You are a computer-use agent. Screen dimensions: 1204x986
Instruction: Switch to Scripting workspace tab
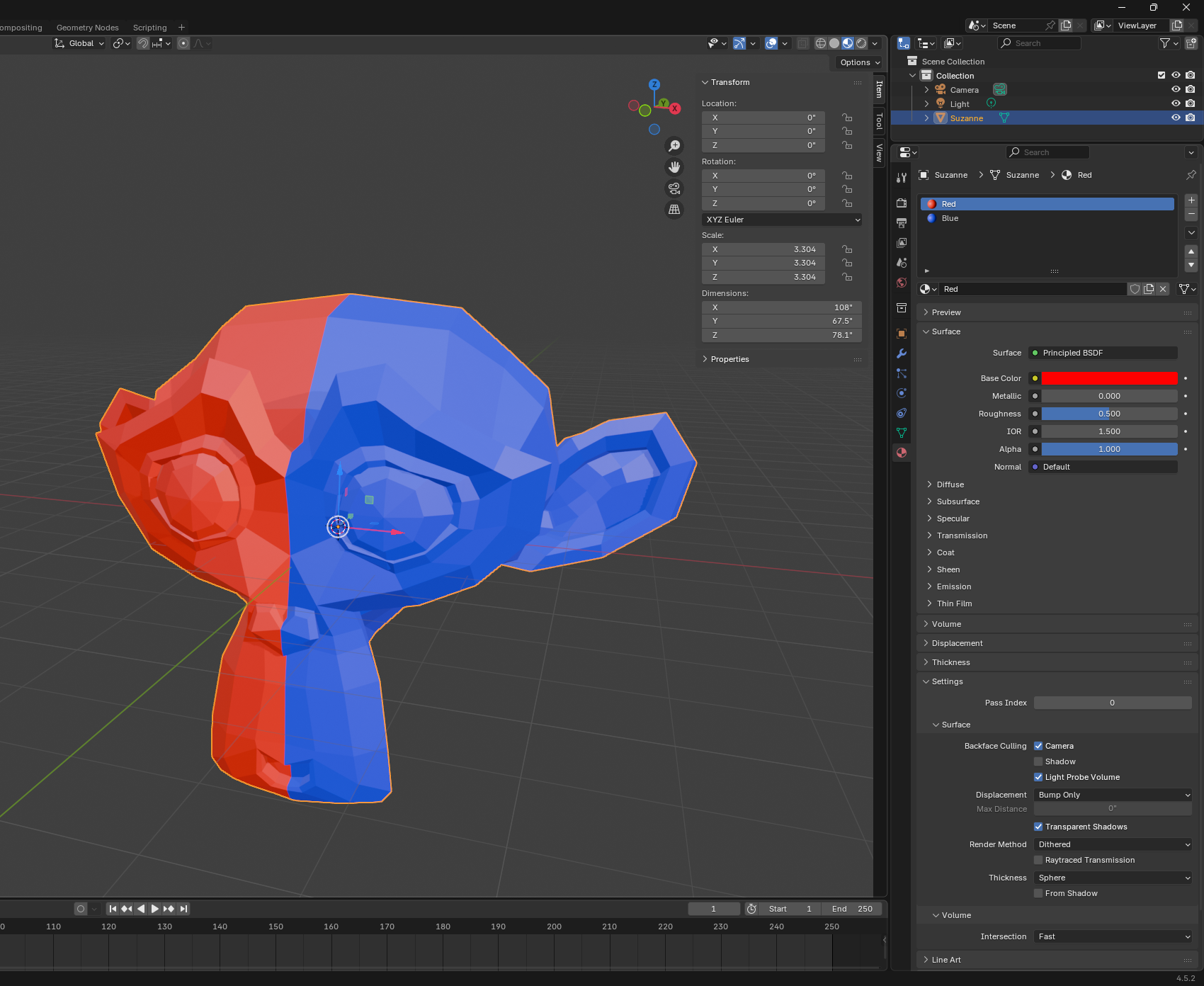tap(150, 28)
